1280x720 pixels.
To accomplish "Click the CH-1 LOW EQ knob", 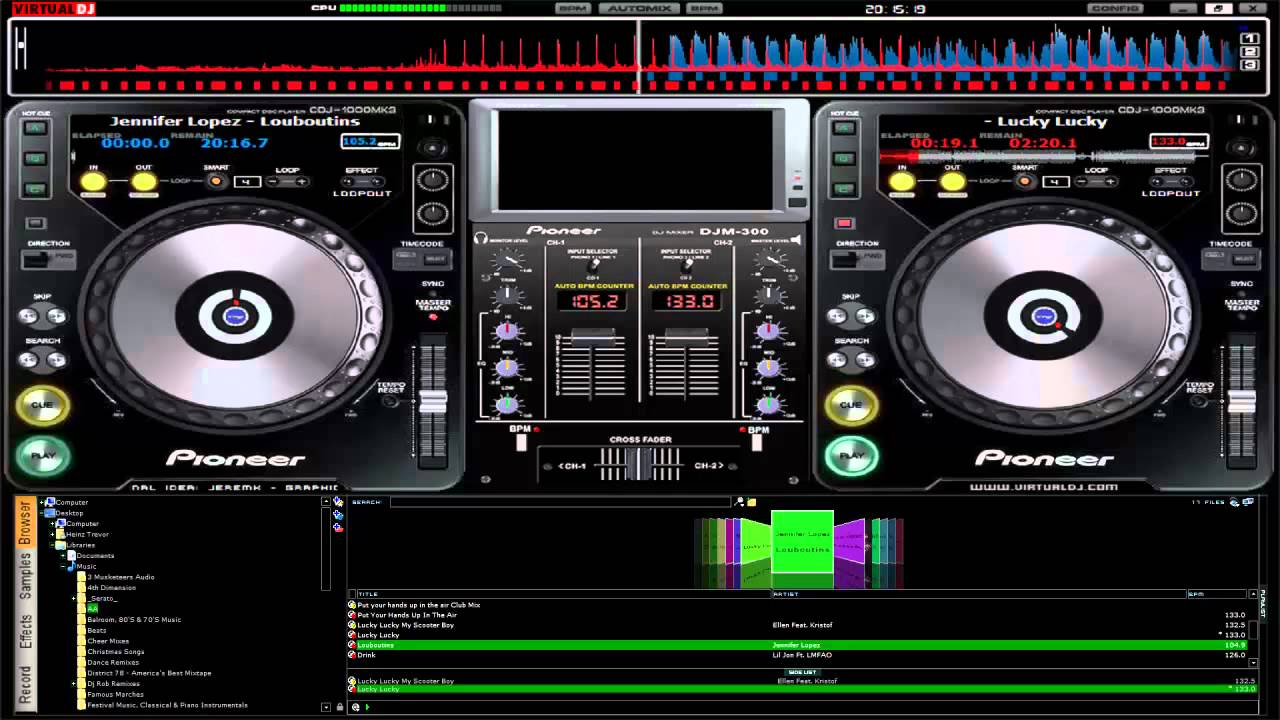I will [x=508, y=404].
